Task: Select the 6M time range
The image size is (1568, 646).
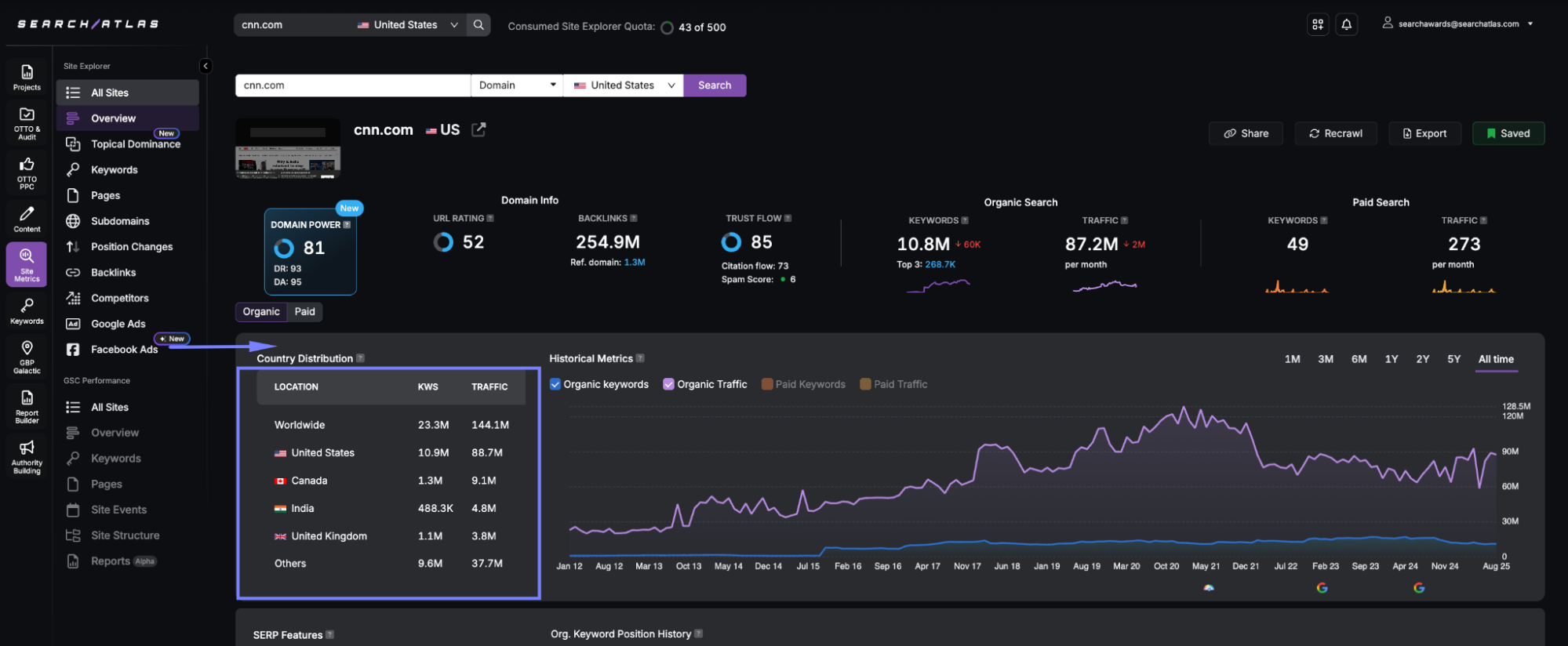Action: [1359, 359]
